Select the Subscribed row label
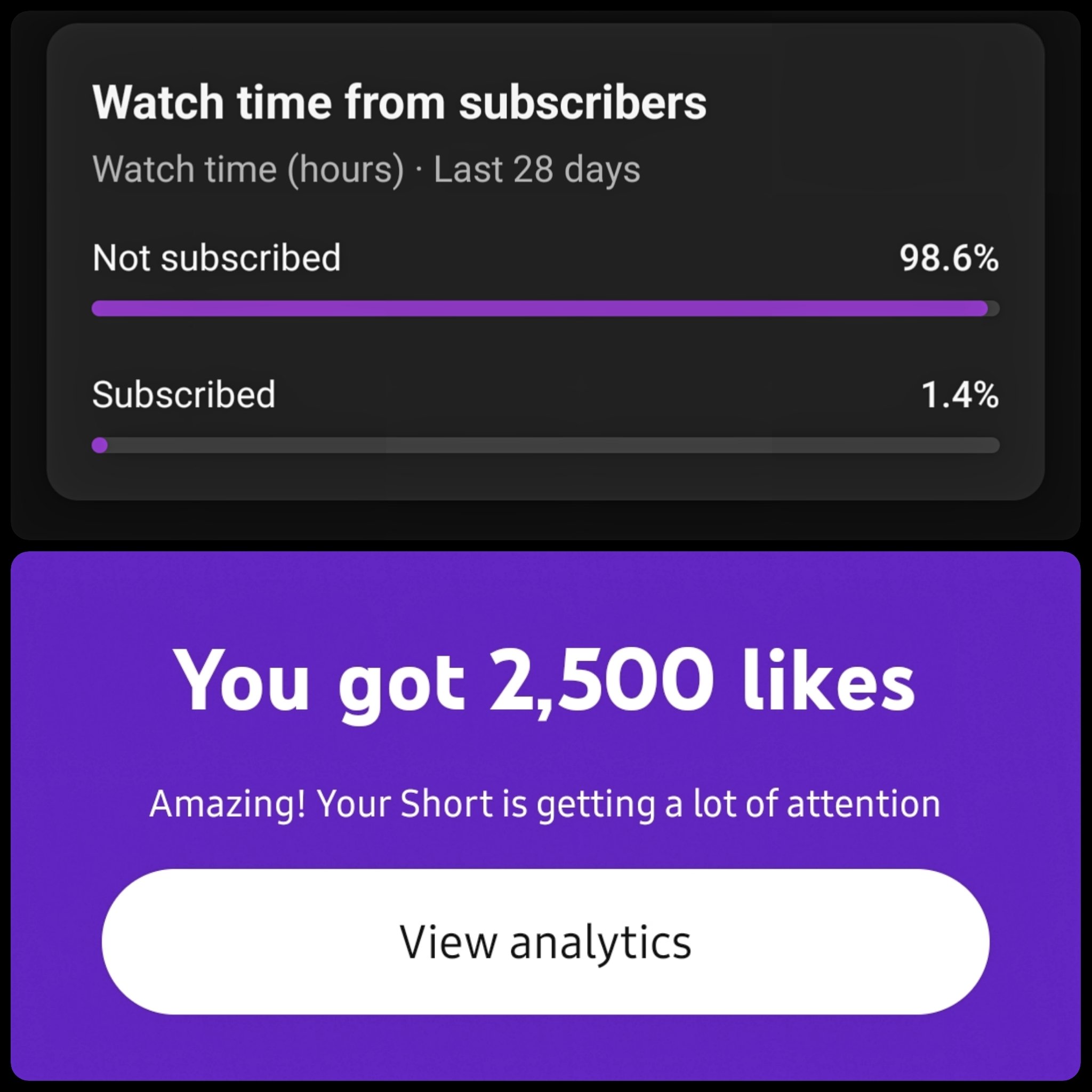1092x1092 pixels. [184, 394]
